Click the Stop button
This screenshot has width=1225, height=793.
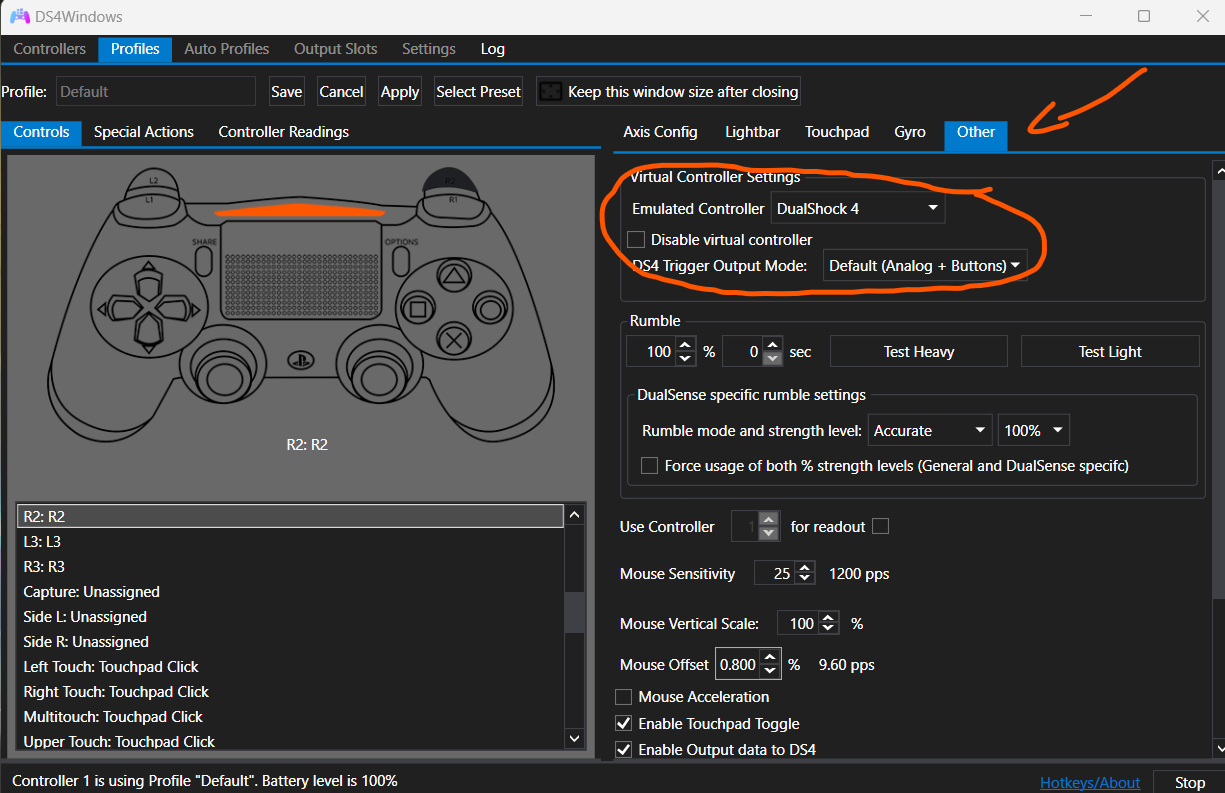[1190, 783]
